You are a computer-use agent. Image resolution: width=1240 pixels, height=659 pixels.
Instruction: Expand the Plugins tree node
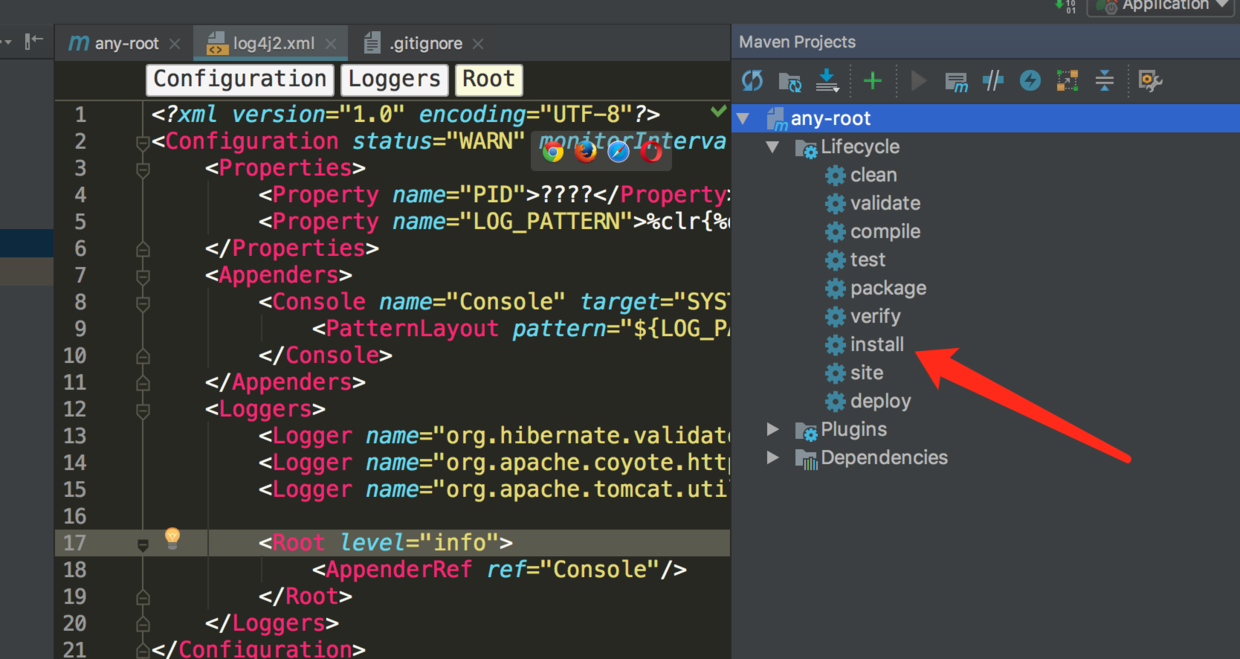(x=773, y=429)
